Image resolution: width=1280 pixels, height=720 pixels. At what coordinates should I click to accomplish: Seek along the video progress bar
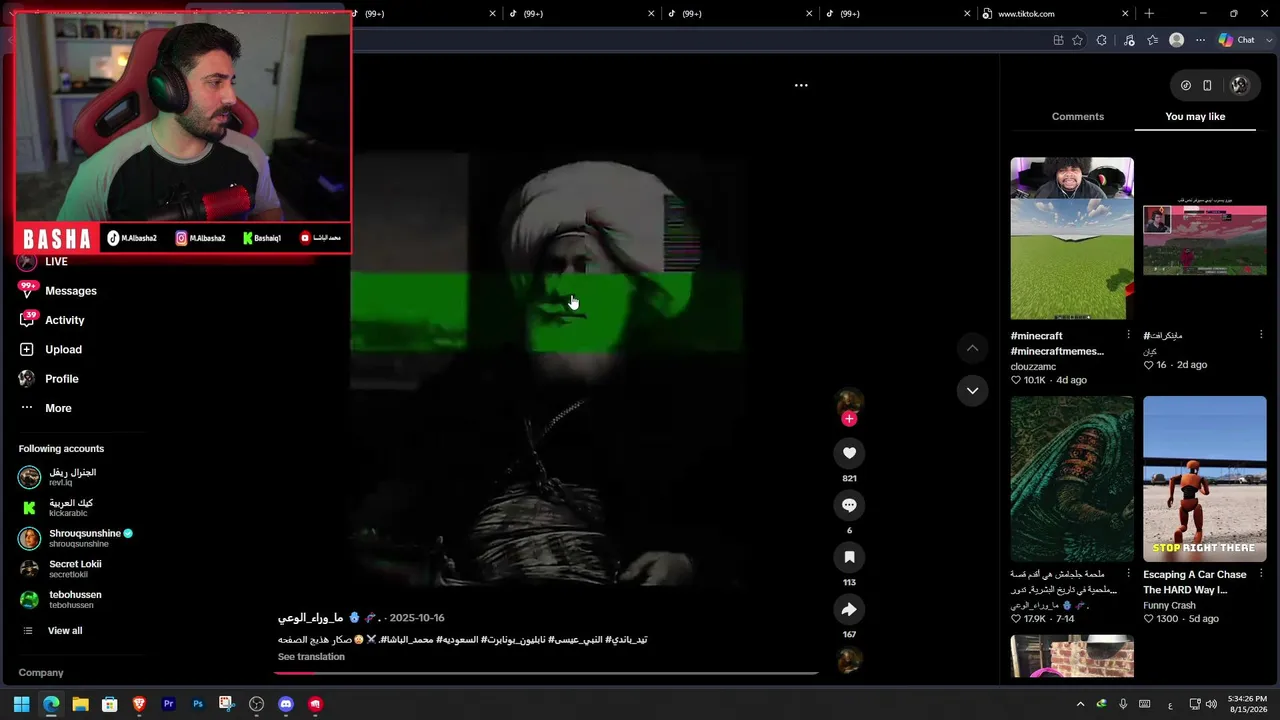click(x=548, y=673)
